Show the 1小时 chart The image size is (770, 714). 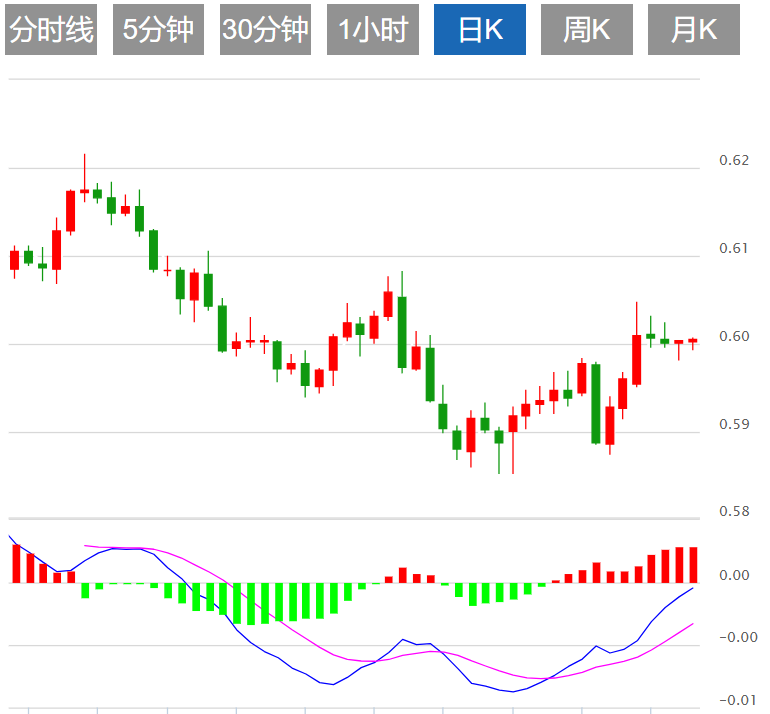click(373, 31)
